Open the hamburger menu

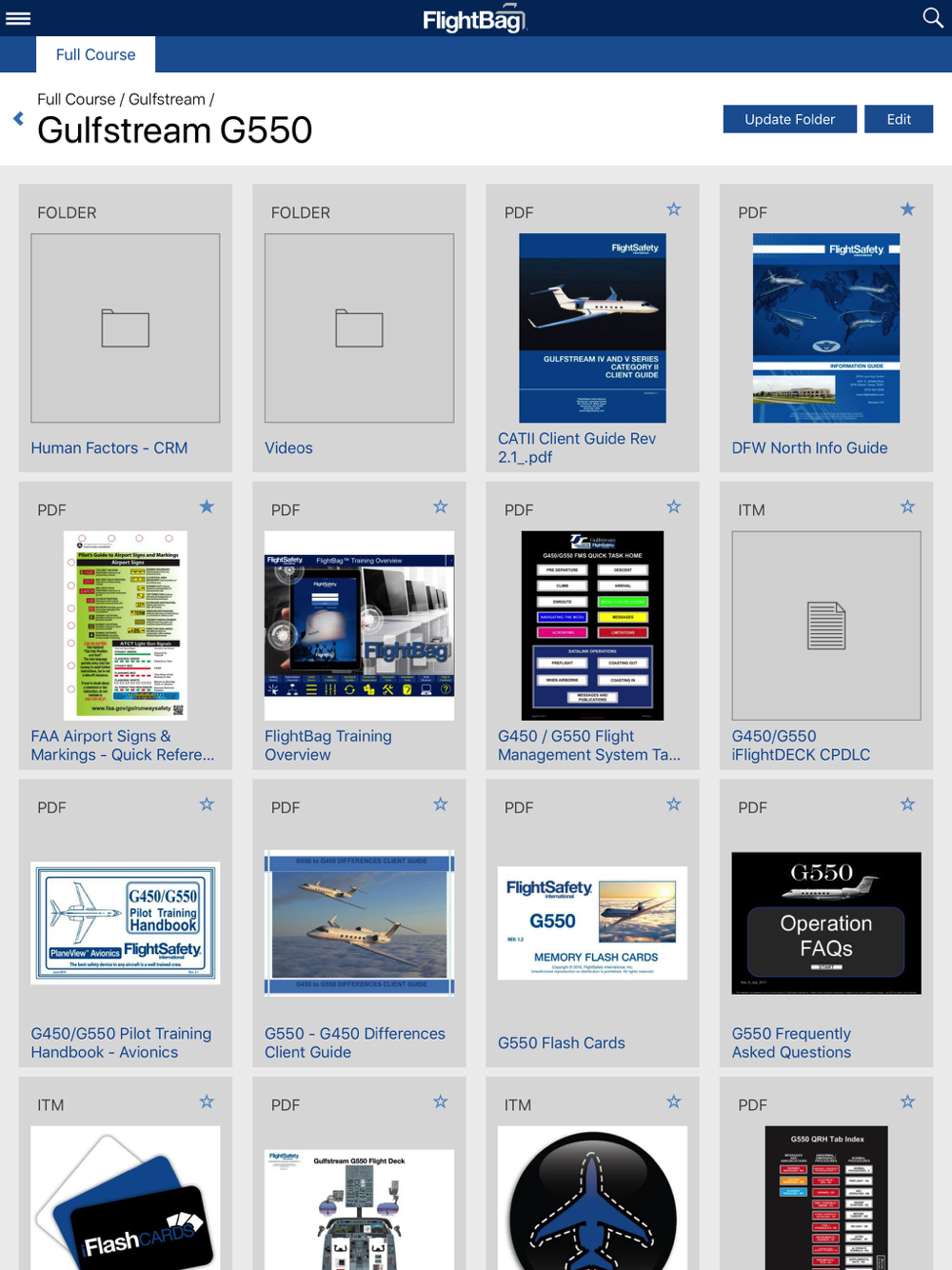[x=18, y=18]
